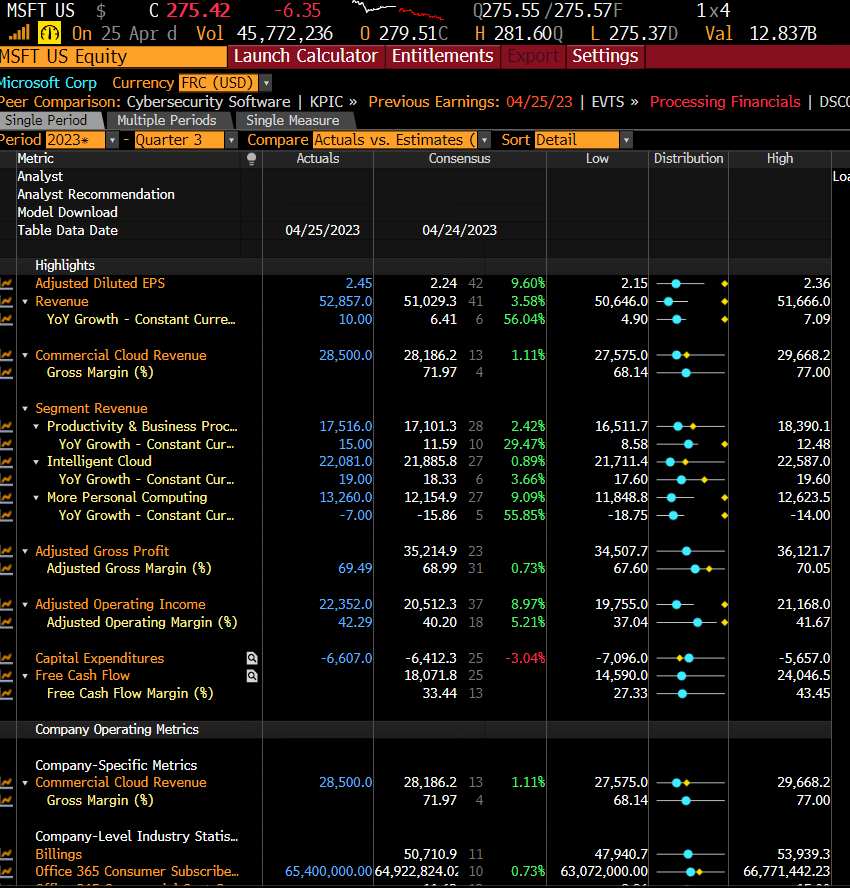Click the chart icon beside the Billings row
The image size is (850, 888).
click(6, 854)
